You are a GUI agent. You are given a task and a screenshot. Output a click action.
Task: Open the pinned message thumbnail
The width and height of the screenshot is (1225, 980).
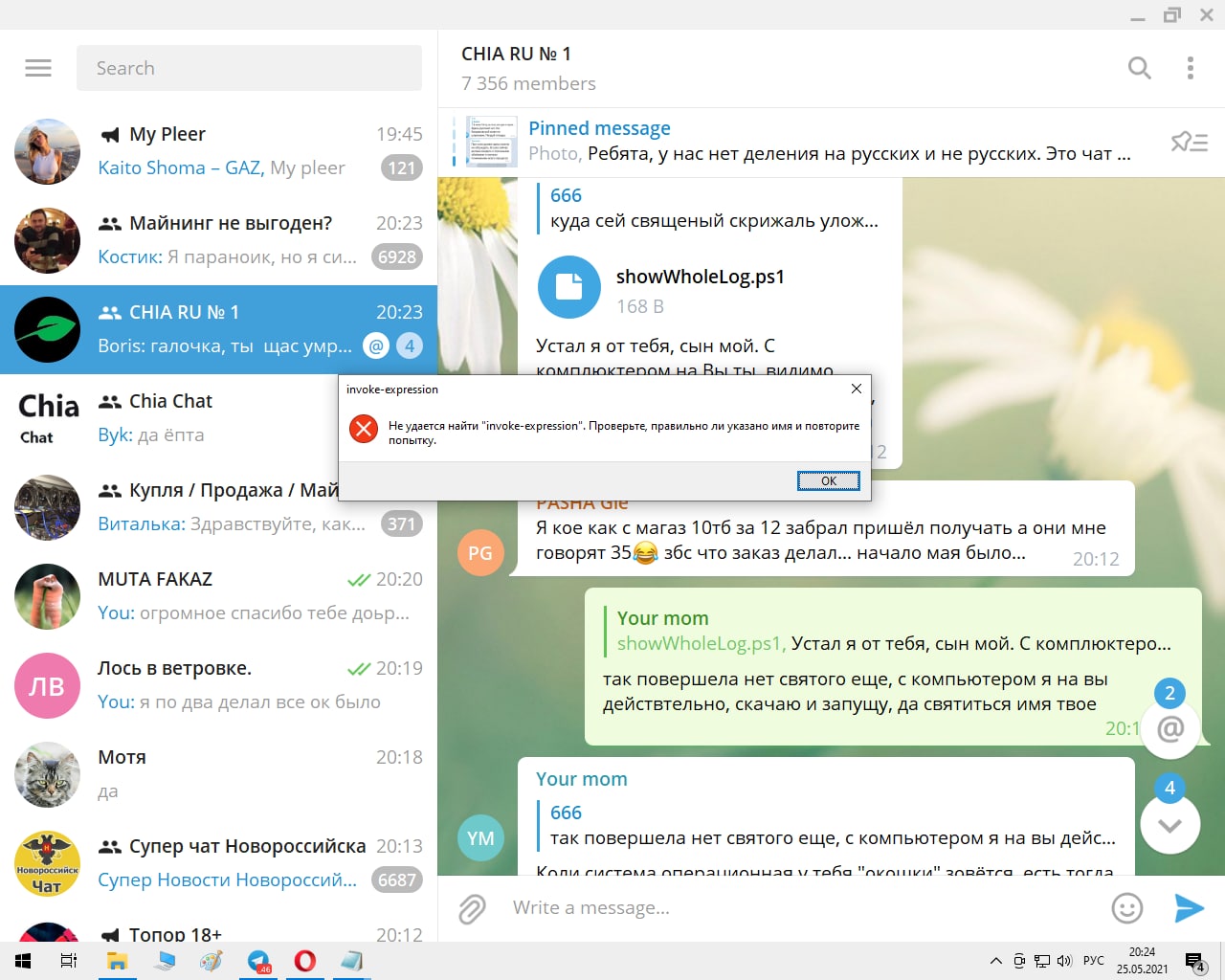[492, 142]
